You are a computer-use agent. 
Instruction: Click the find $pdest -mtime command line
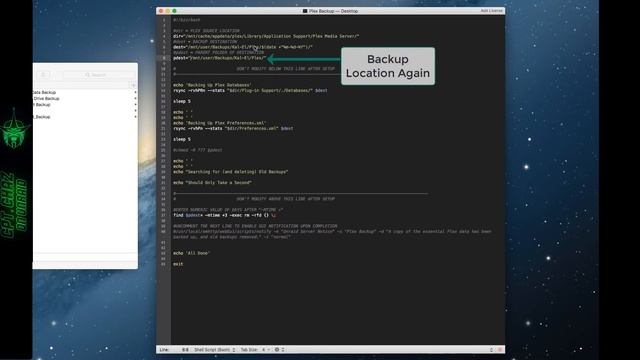pyautogui.click(x=224, y=215)
